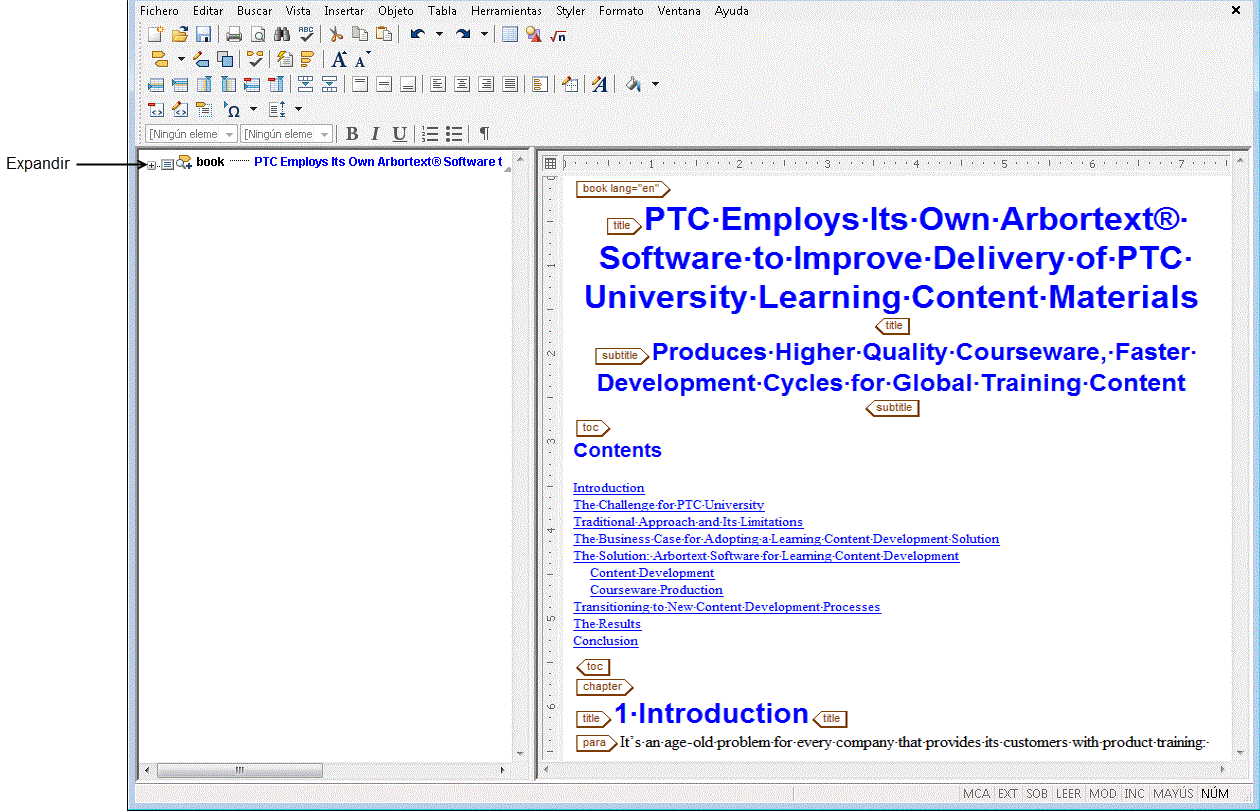1260x811 pixels.
Task: Undo the last action with the arrow icon
Action: [x=418, y=34]
